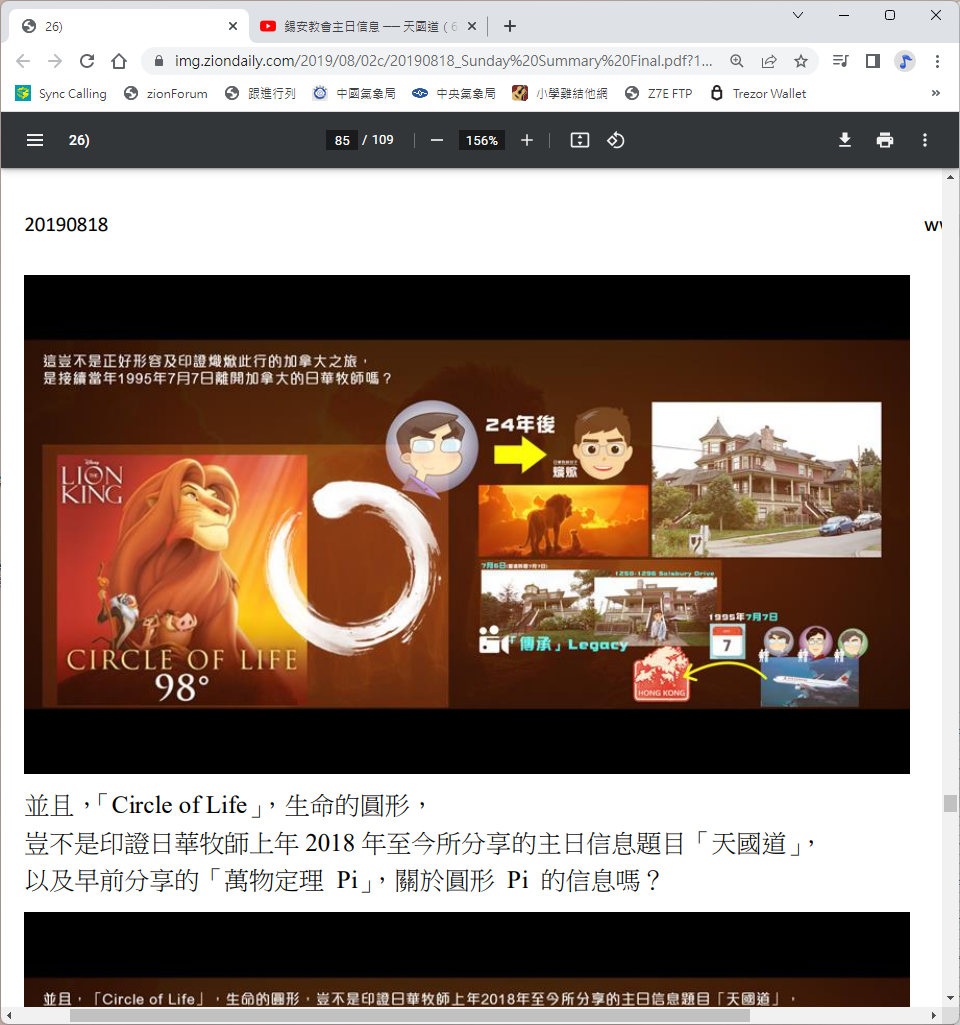Switch to the 26) PDF tab

pyautogui.click(x=128, y=26)
